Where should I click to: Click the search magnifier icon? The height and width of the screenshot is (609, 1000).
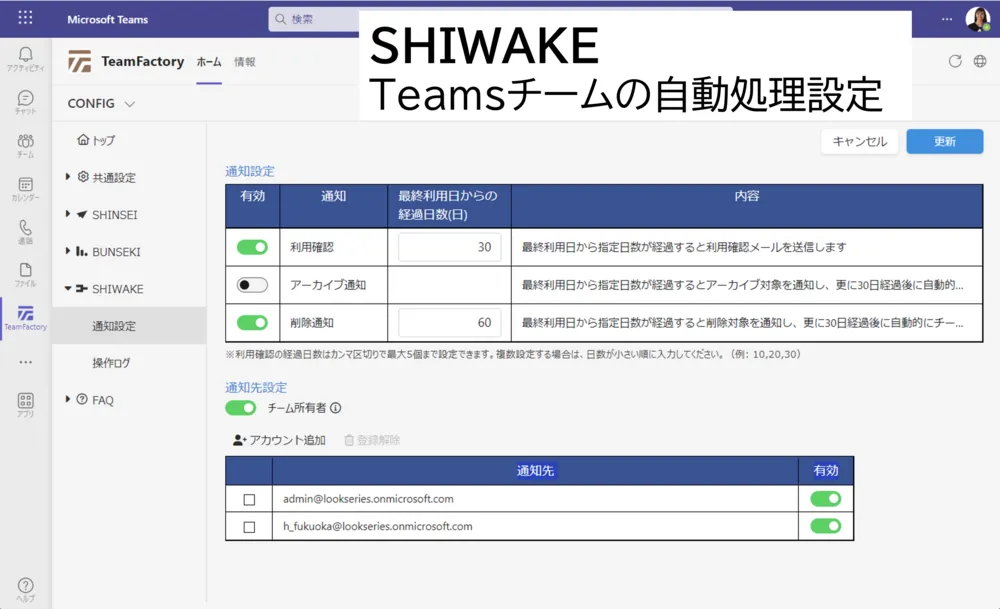pos(280,19)
